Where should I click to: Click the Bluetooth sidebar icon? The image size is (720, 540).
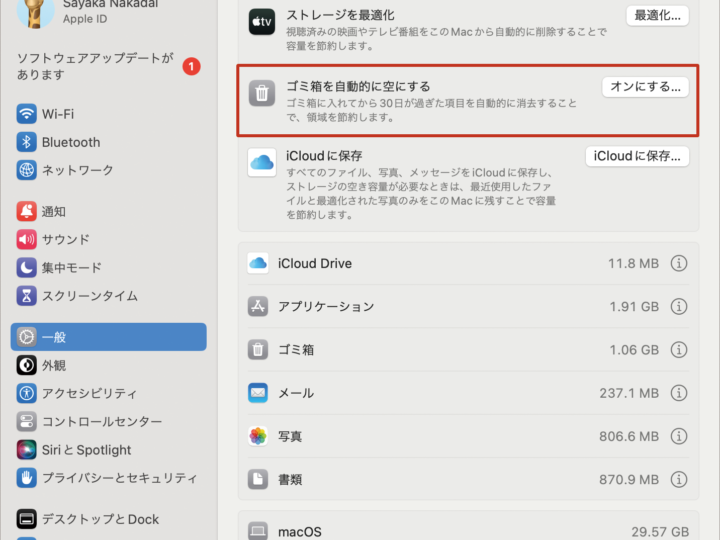[26, 142]
